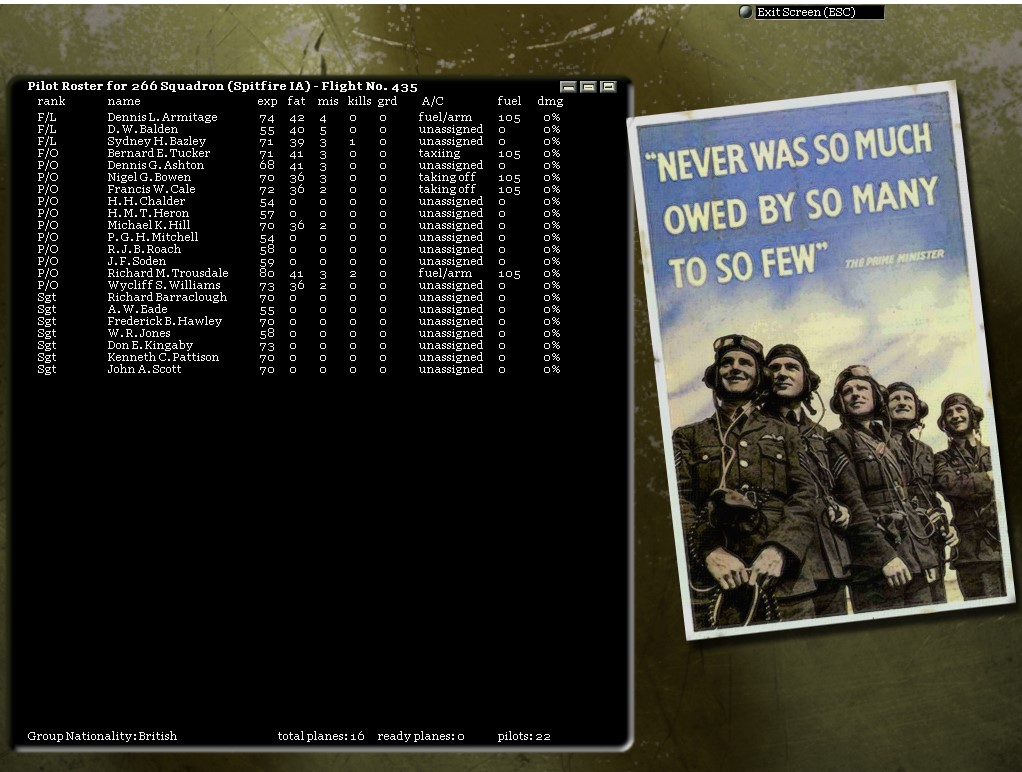Select pilot Kenneth C. Pattison
This screenshot has height=772, width=1022.
click(x=163, y=357)
